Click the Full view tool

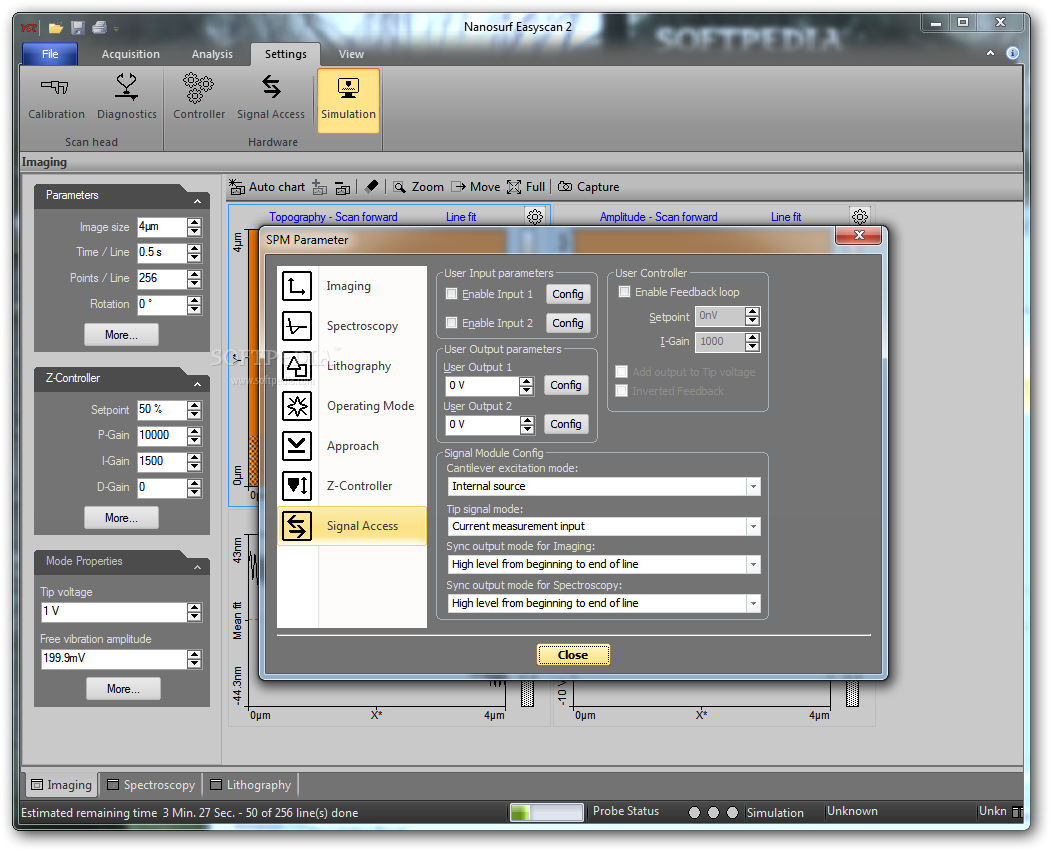pos(526,187)
